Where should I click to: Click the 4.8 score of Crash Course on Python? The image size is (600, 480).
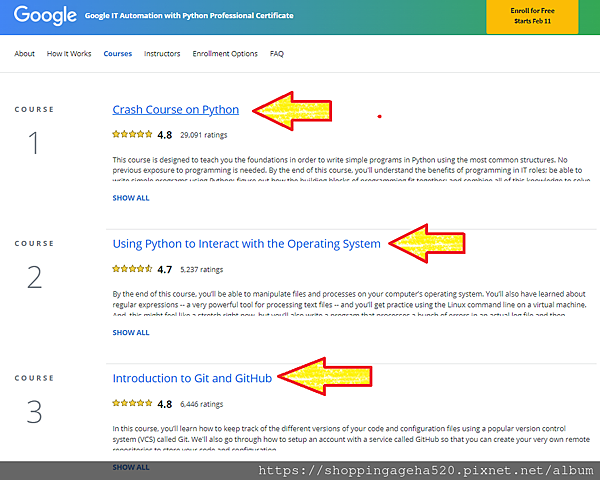click(x=165, y=135)
